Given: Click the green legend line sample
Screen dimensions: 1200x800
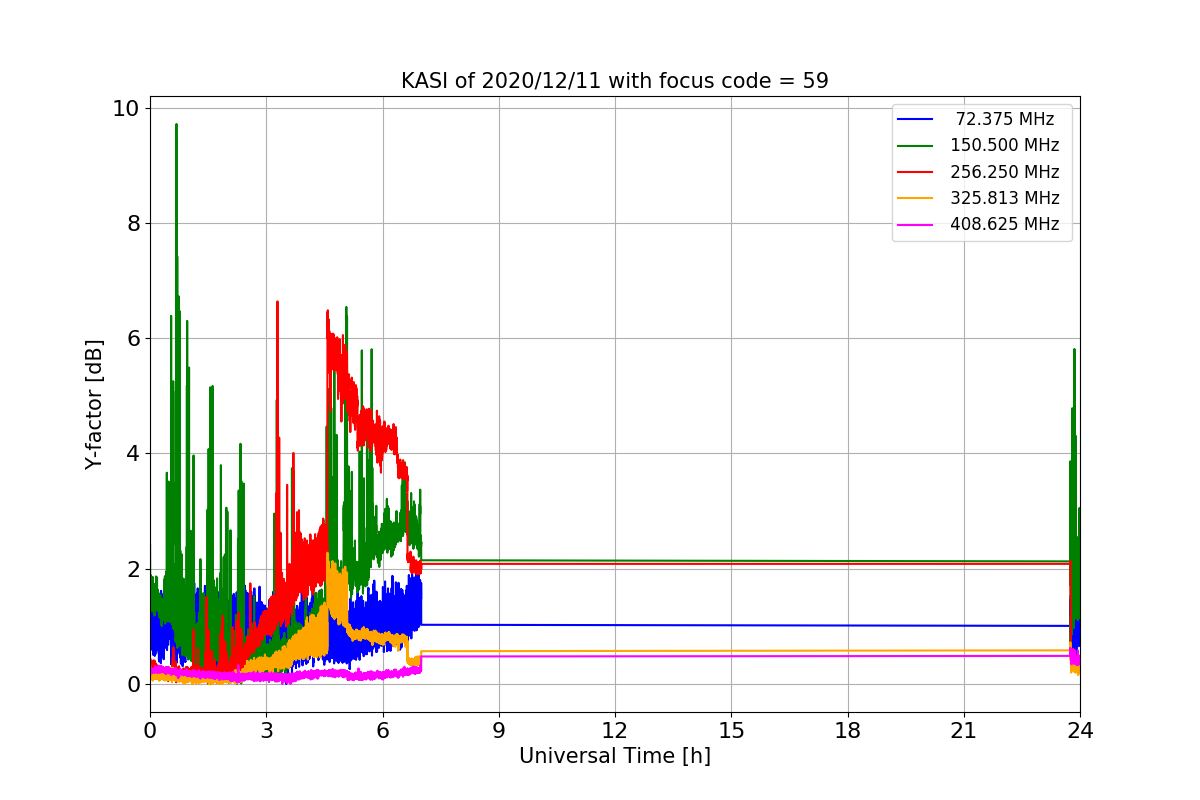Looking at the screenshot, I should coord(916,145).
